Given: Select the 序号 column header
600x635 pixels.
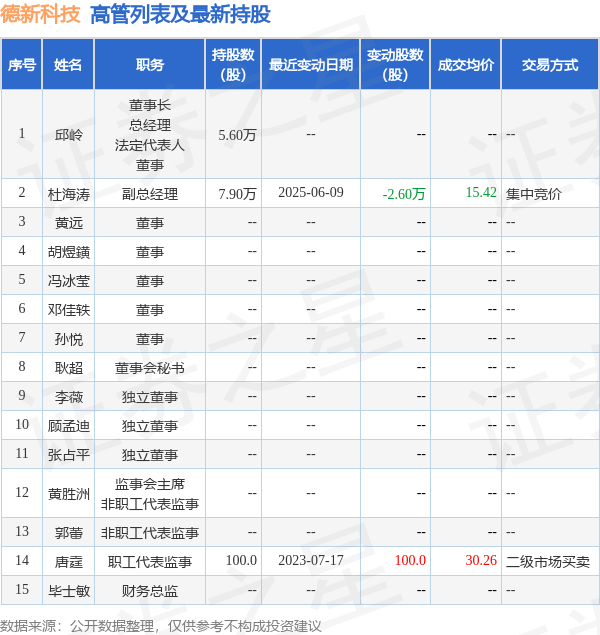Looking at the screenshot, I should click(x=22, y=65).
